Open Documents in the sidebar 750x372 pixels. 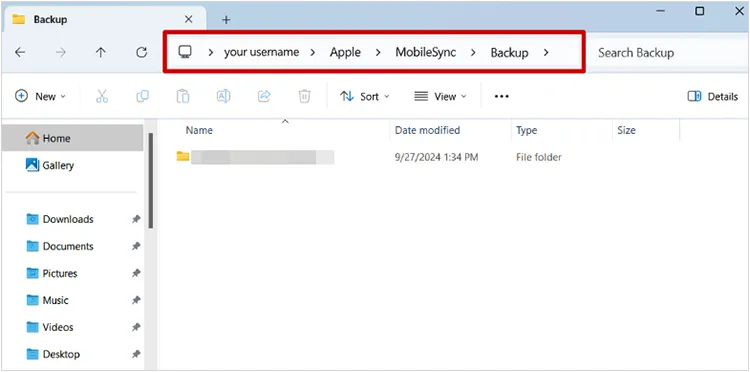point(68,246)
